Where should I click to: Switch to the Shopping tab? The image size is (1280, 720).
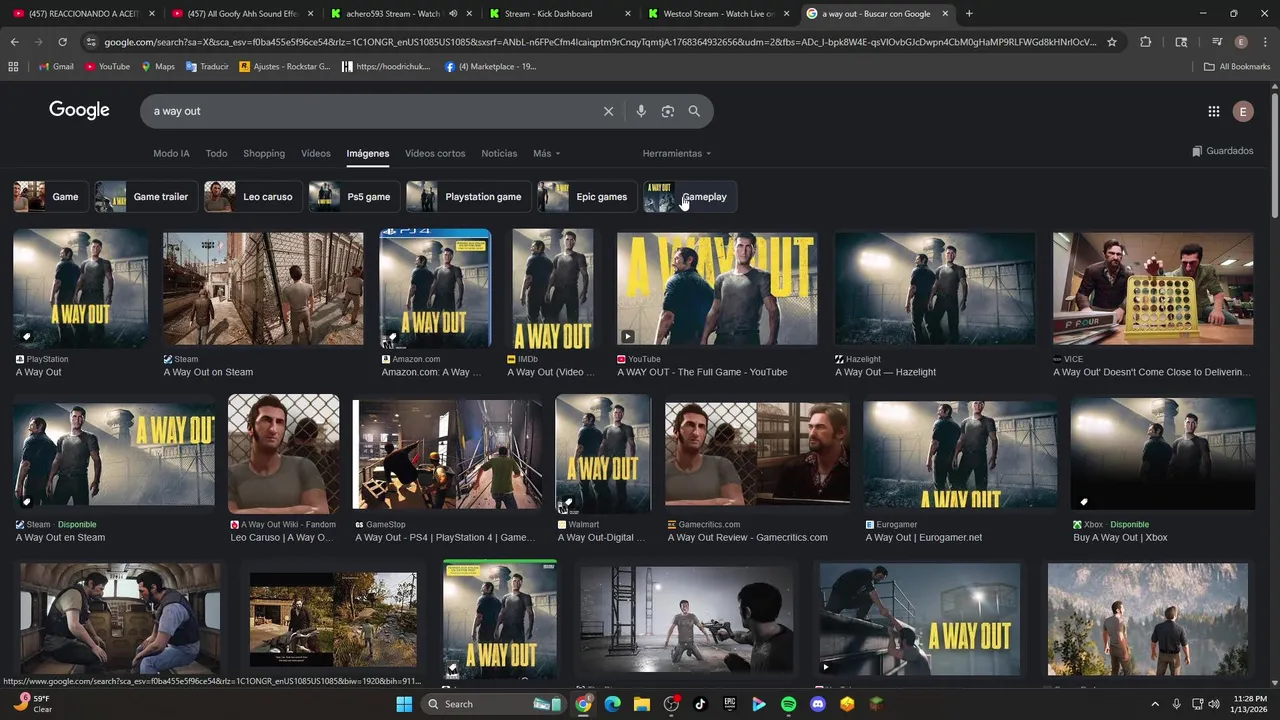click(x=264, y=153)
